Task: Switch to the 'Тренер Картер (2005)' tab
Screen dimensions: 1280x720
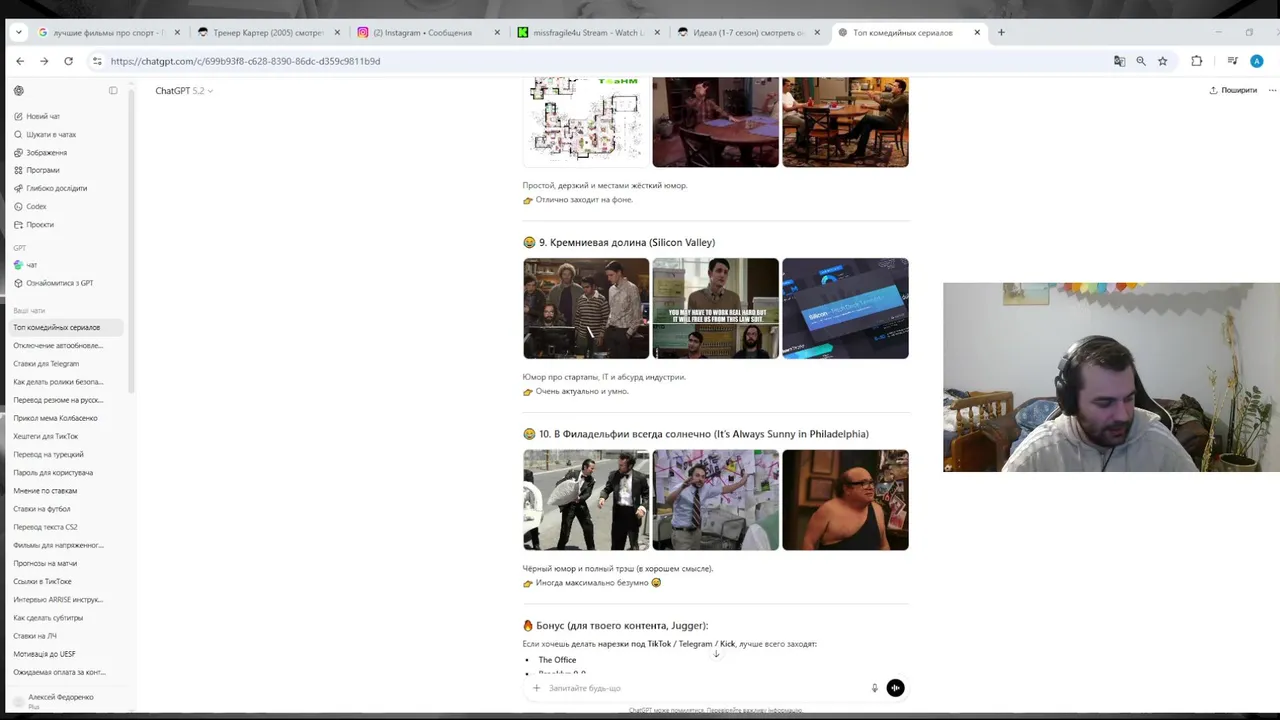Action: 269,32
